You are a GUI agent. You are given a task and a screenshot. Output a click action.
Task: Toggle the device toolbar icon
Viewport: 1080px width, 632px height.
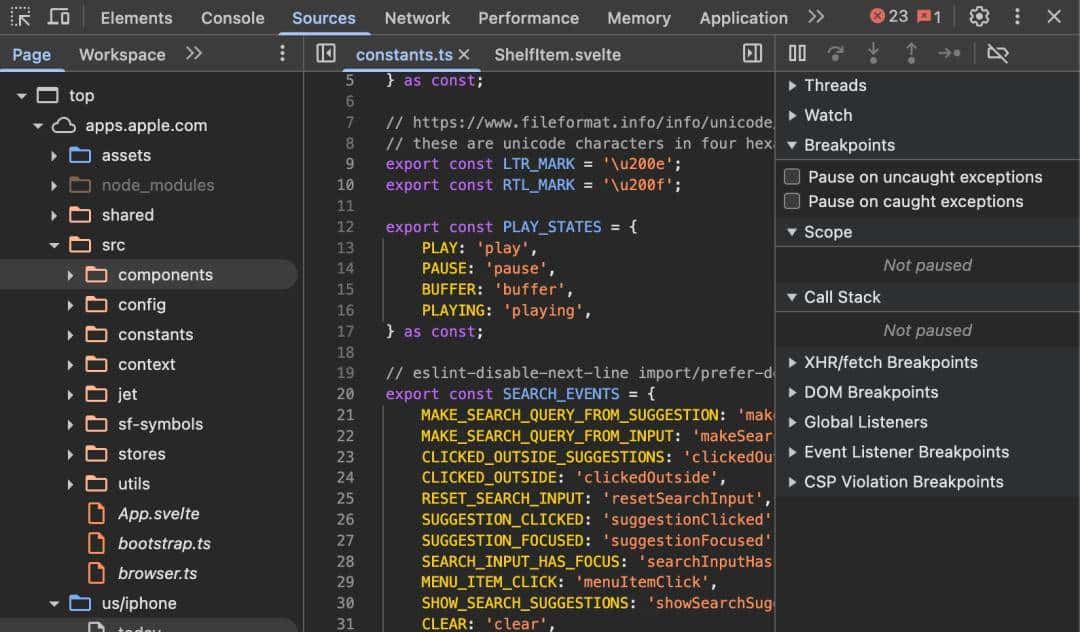[x=59, y=17]
